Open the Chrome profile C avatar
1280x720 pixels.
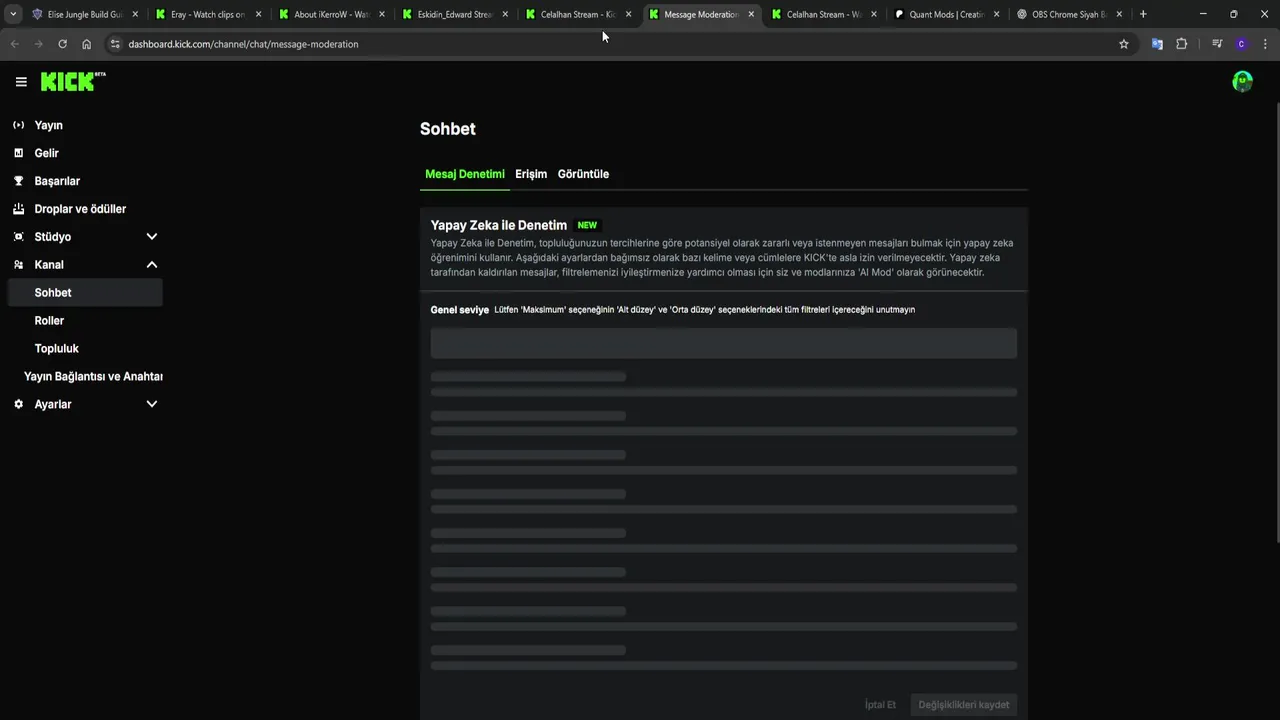point(1241,44)
